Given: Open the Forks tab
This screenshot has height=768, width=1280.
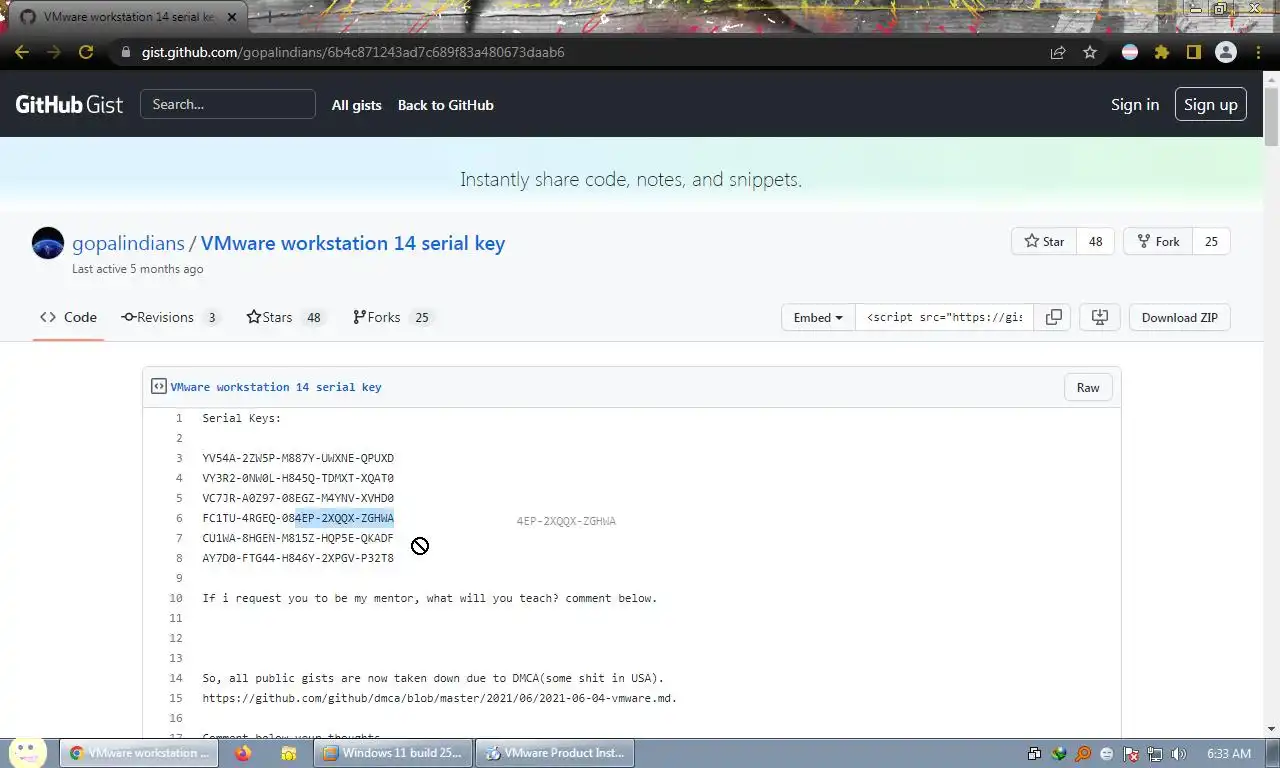Looking at the screenshot, I should coord(392,317).
